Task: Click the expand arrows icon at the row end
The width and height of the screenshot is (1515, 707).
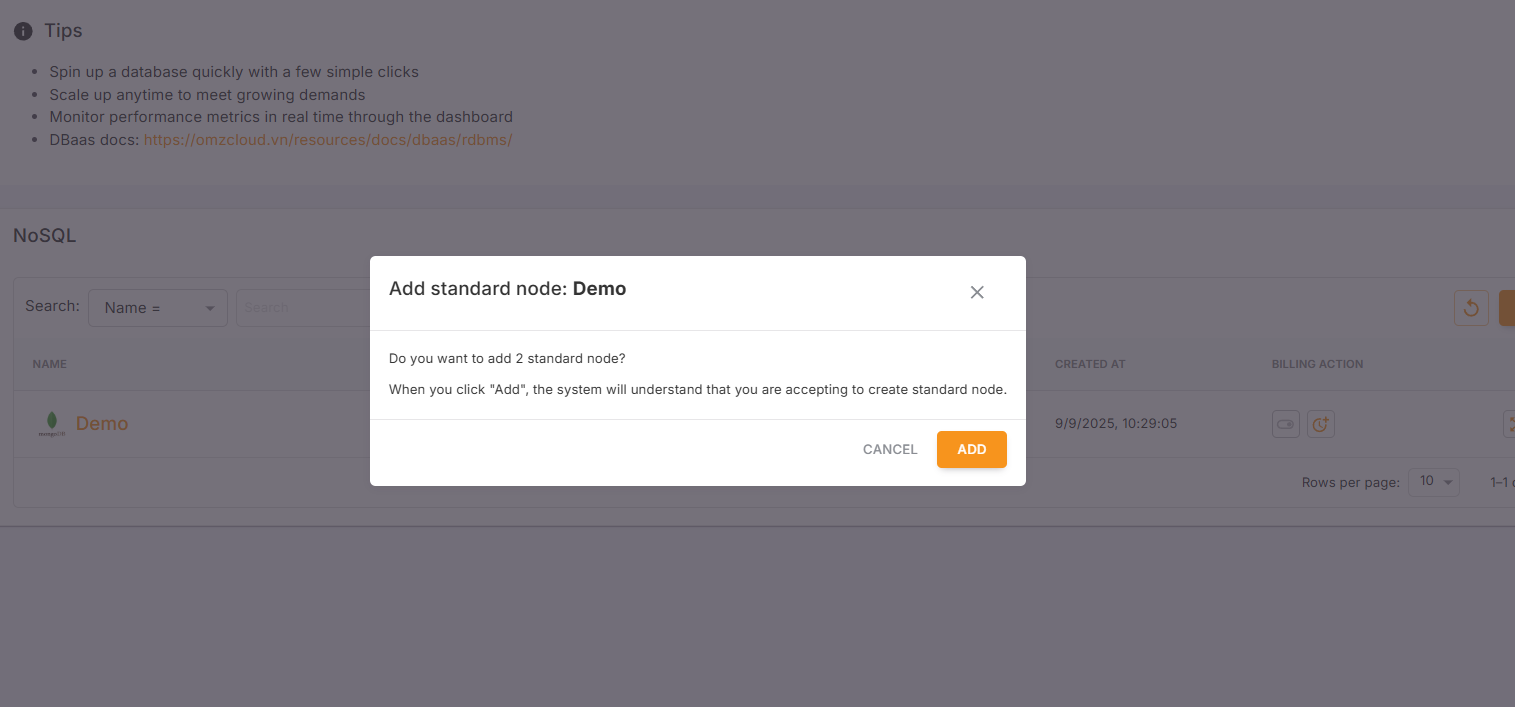Action: pyautogui.click(x=1510, y=424)
